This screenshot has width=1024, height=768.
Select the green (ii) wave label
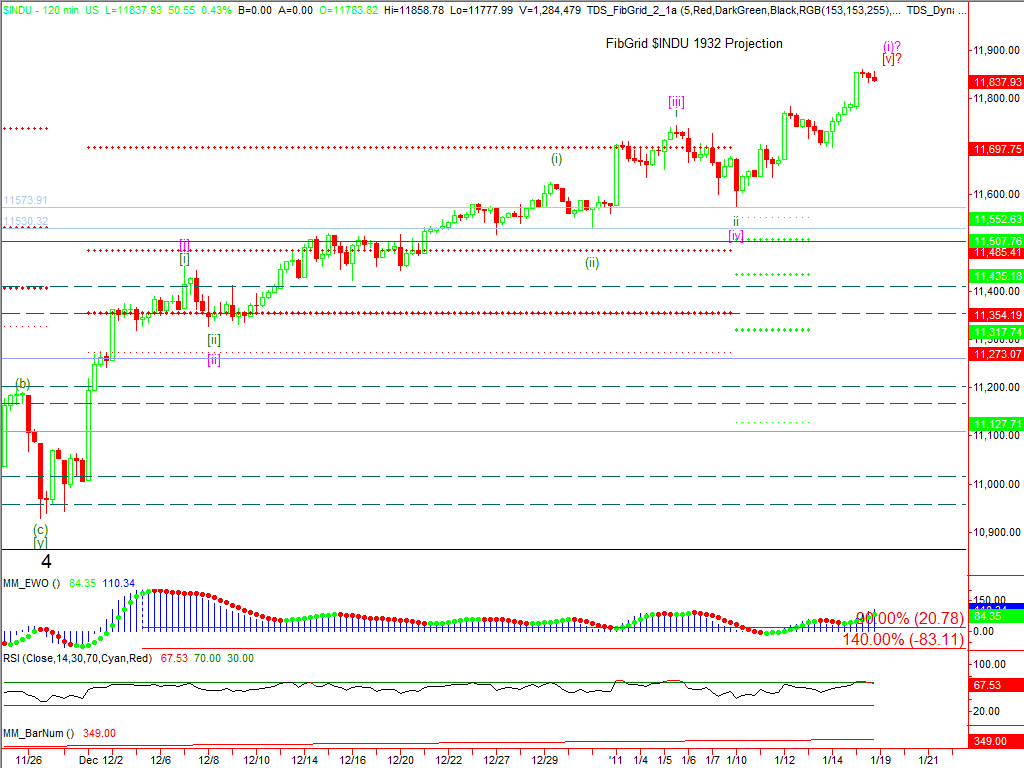(592, 263)
